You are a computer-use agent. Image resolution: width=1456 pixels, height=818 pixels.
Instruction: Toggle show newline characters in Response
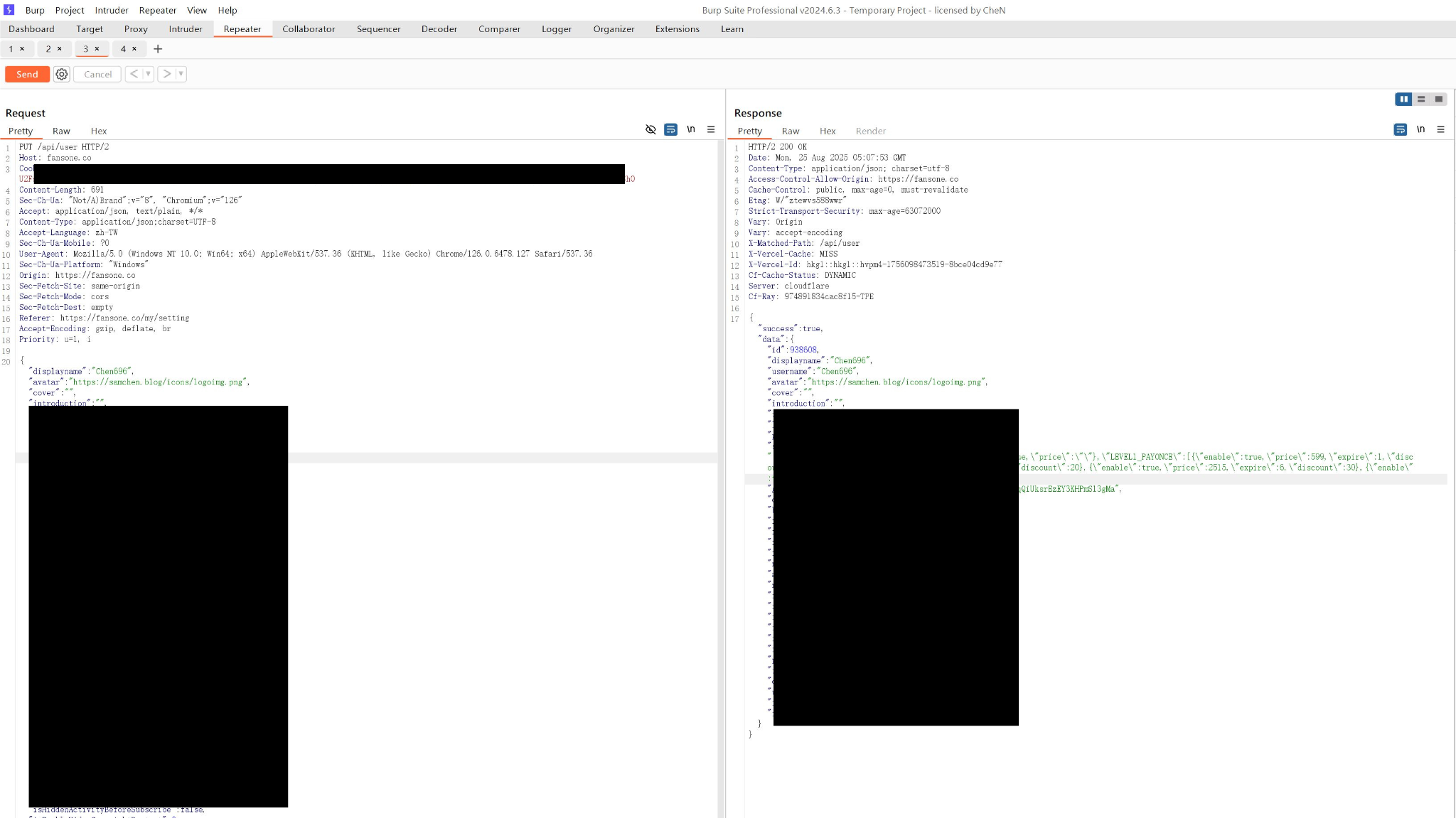[x=1420, y=129]
